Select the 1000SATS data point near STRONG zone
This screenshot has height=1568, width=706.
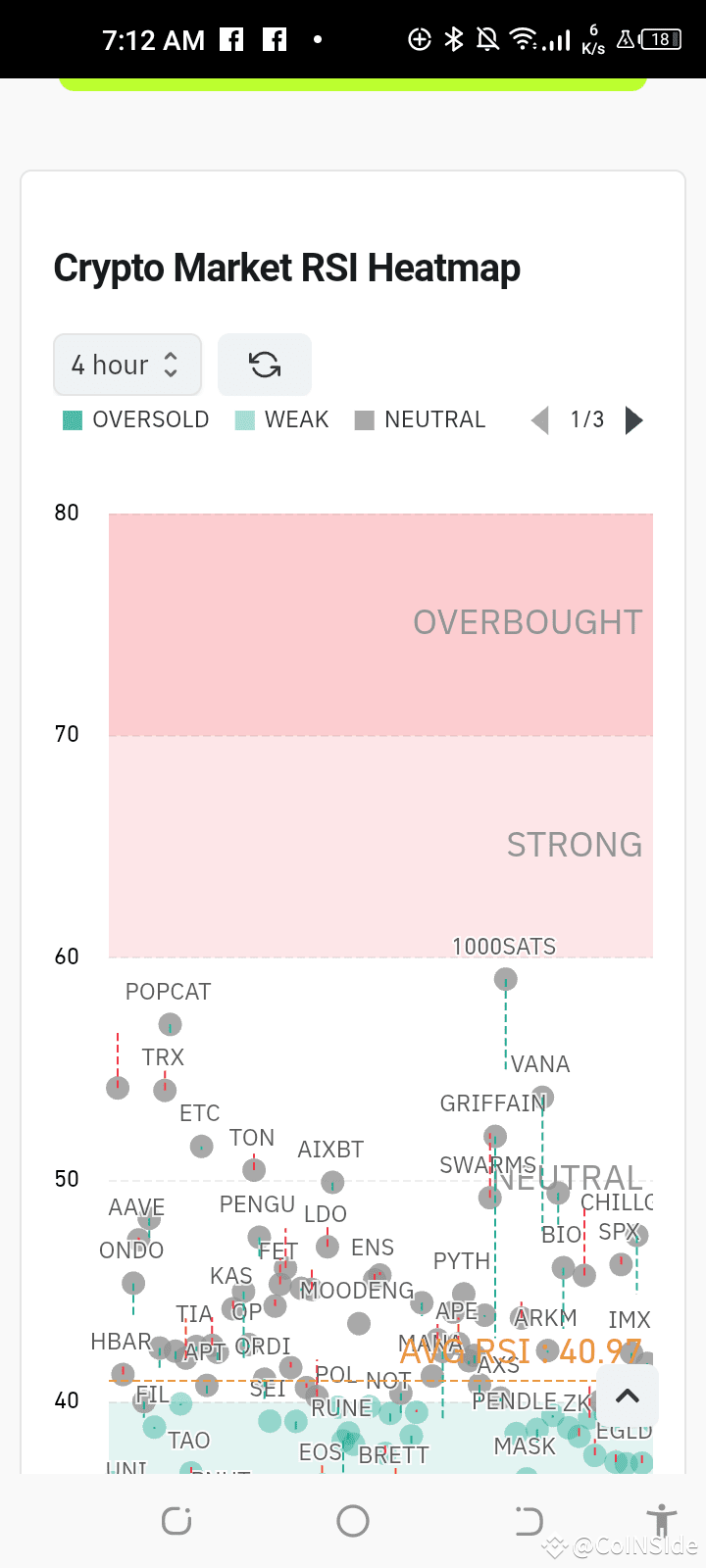(505, 978)
